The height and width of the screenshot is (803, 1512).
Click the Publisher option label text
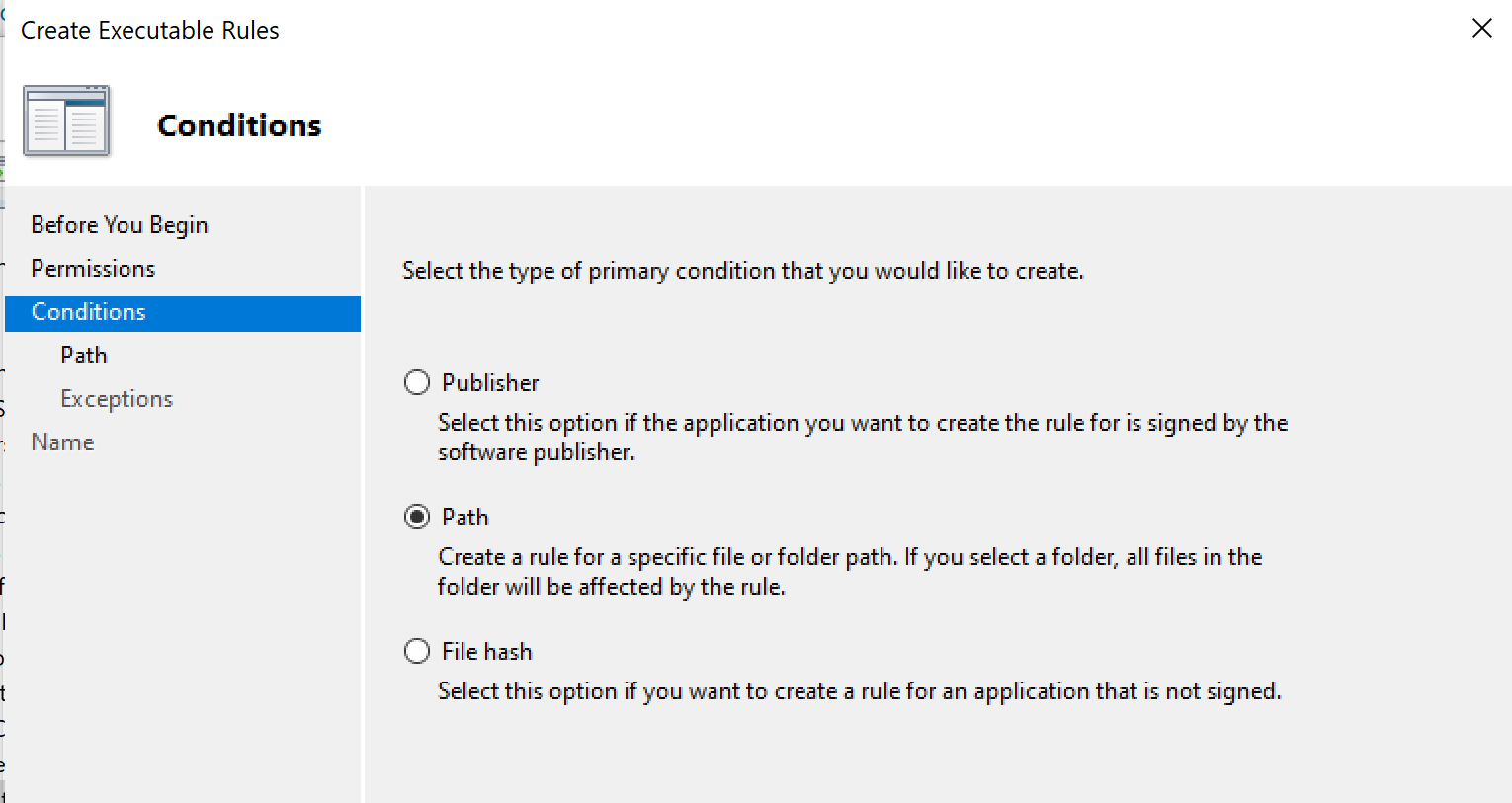[x=490, y=382]
